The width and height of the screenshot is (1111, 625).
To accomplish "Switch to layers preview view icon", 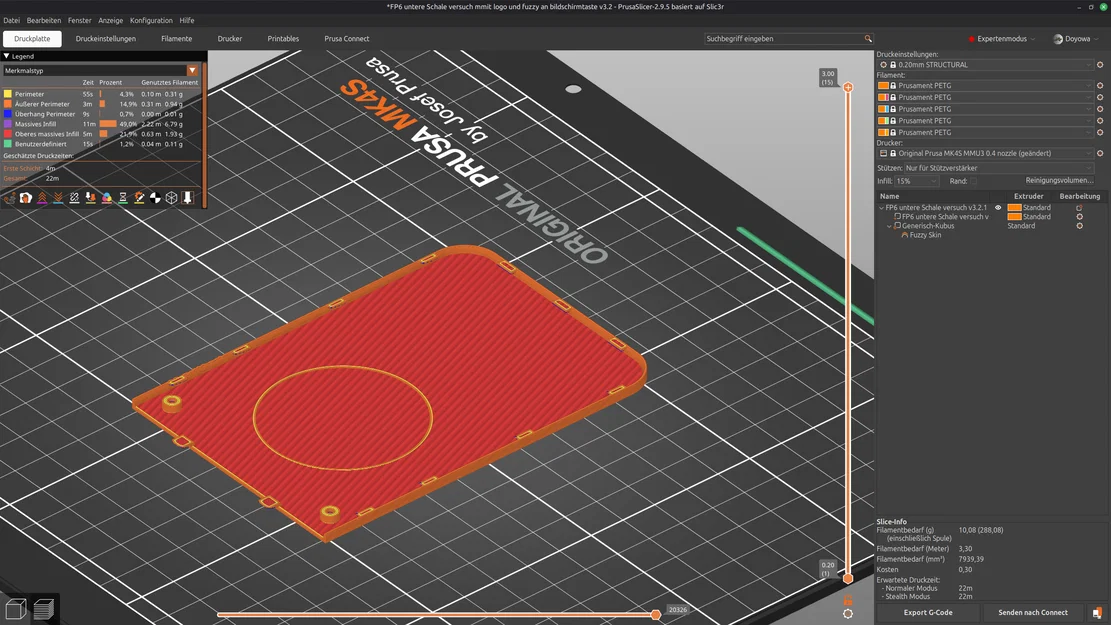I will tap(43, 609).
